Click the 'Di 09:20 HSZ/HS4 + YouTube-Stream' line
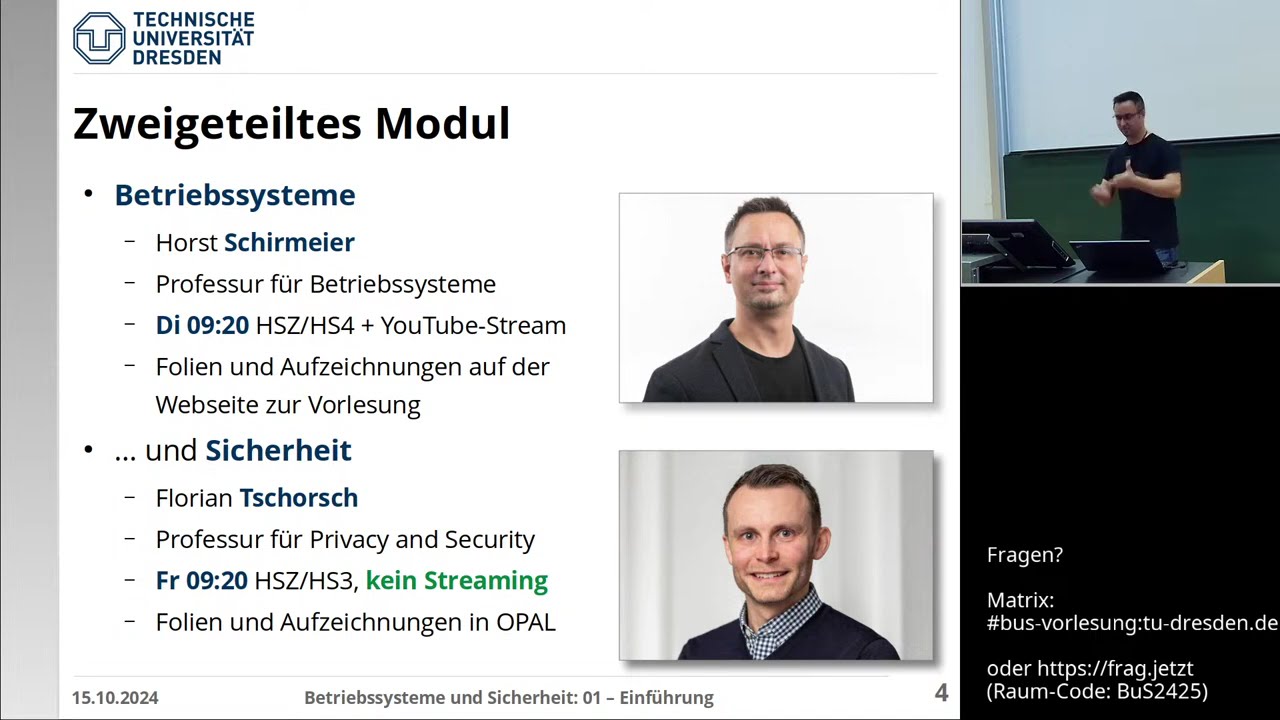1280x720 pixels. pyautogui.click(x=361, y=325)
